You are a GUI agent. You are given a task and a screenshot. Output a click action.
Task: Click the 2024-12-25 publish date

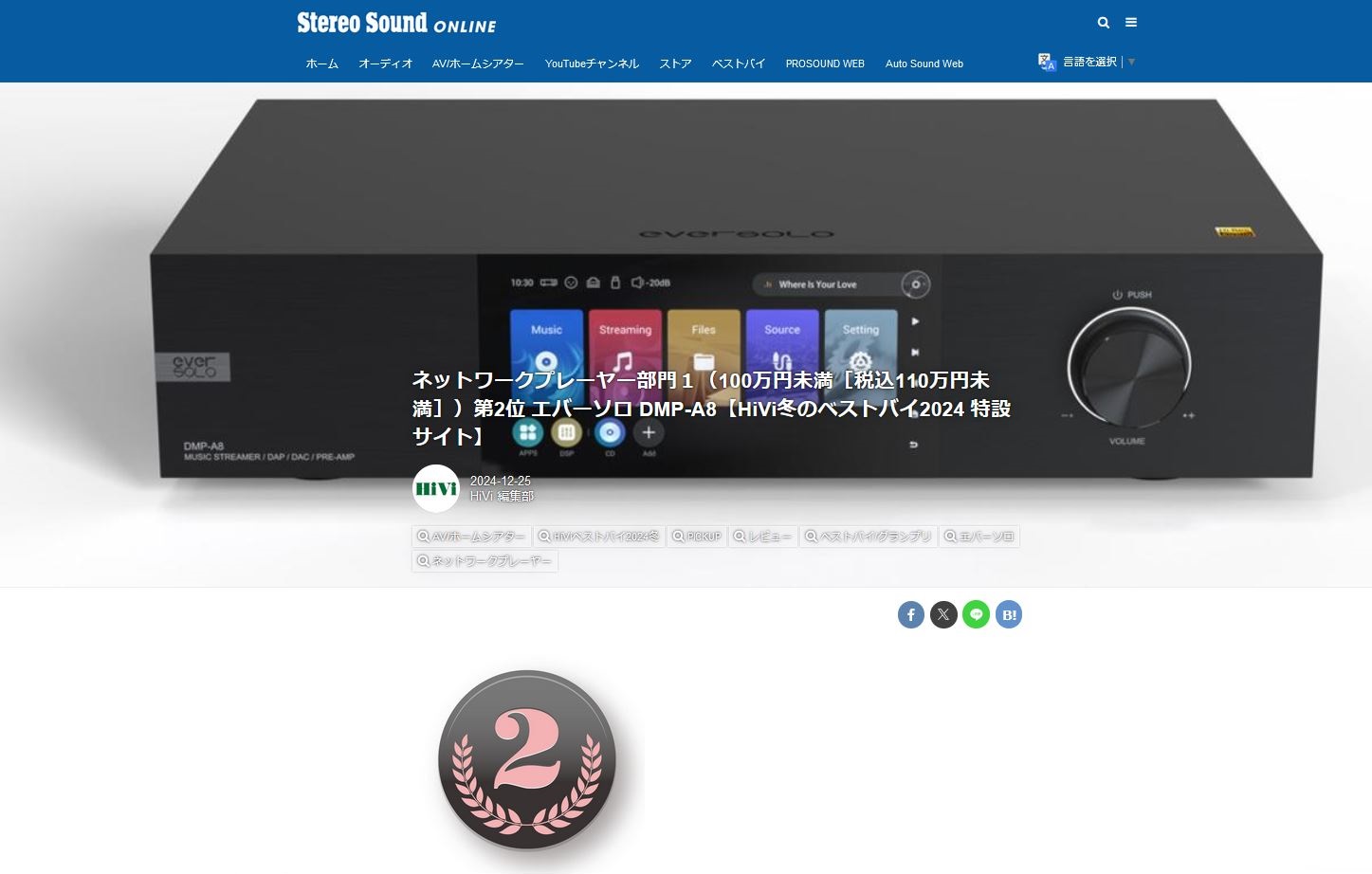tap(501, 482)
